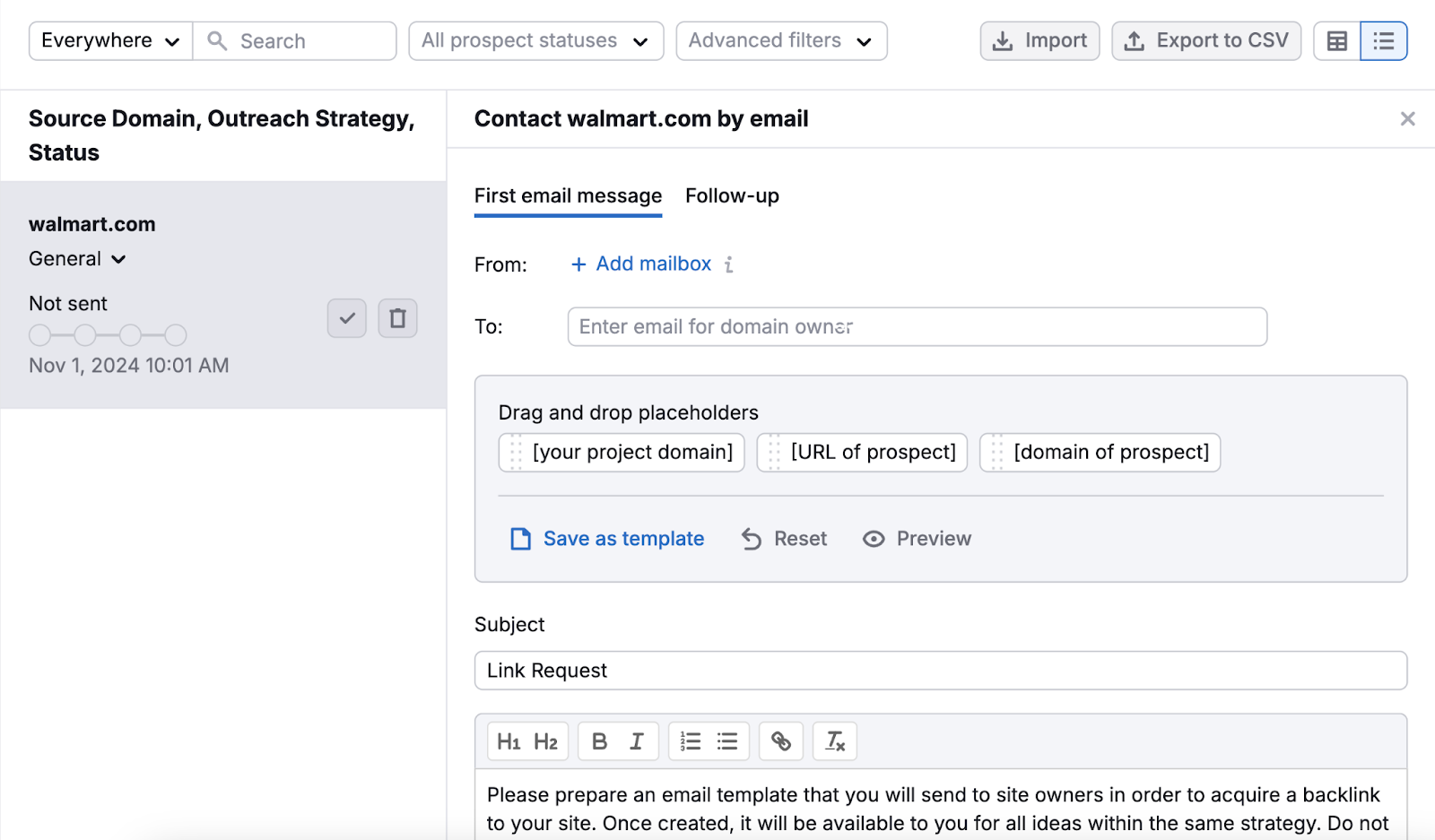
Task: Select the [URL of prospect] placeholder
Action: (x=862, y=452)
